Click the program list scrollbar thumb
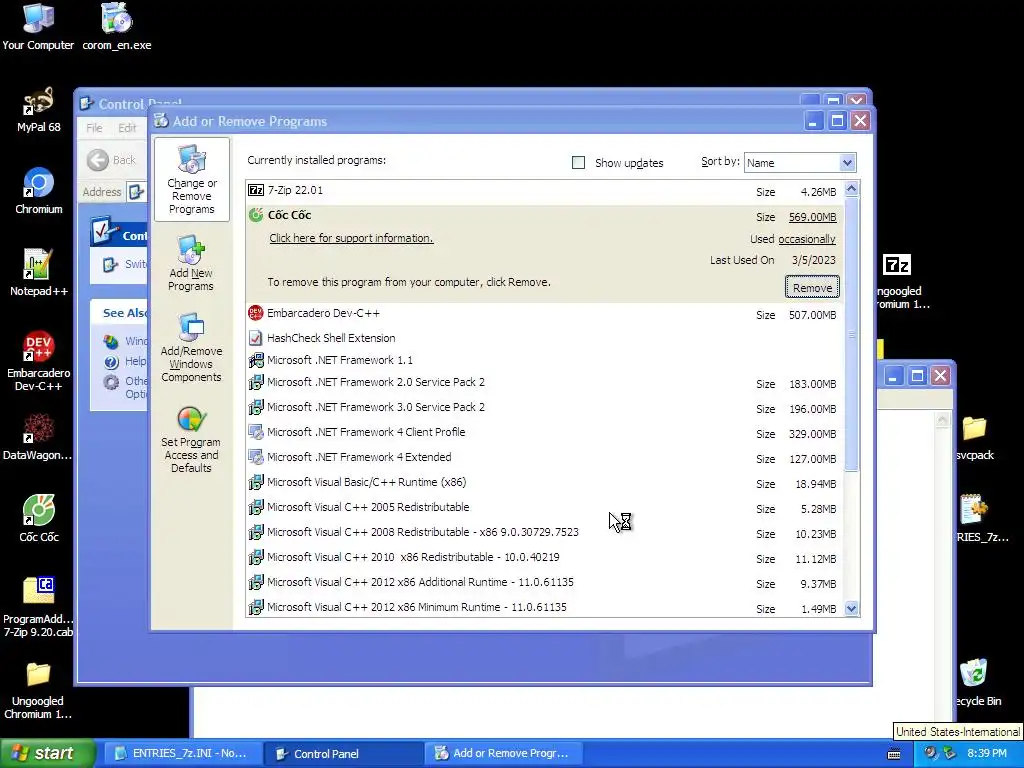 click(851, 334)
